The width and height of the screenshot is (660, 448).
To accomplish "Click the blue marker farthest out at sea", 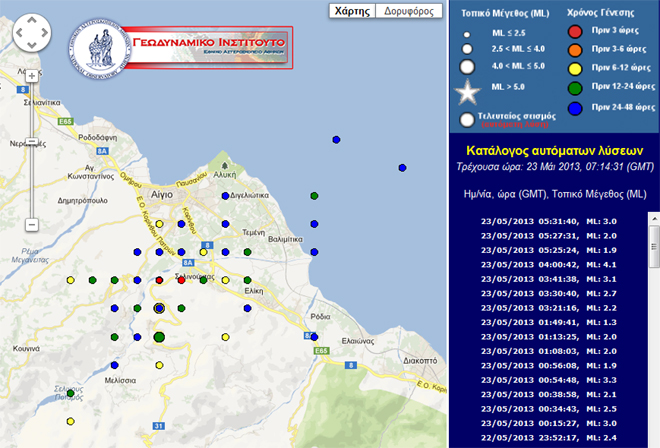I will pyautogui.click(x=402, y=167).
